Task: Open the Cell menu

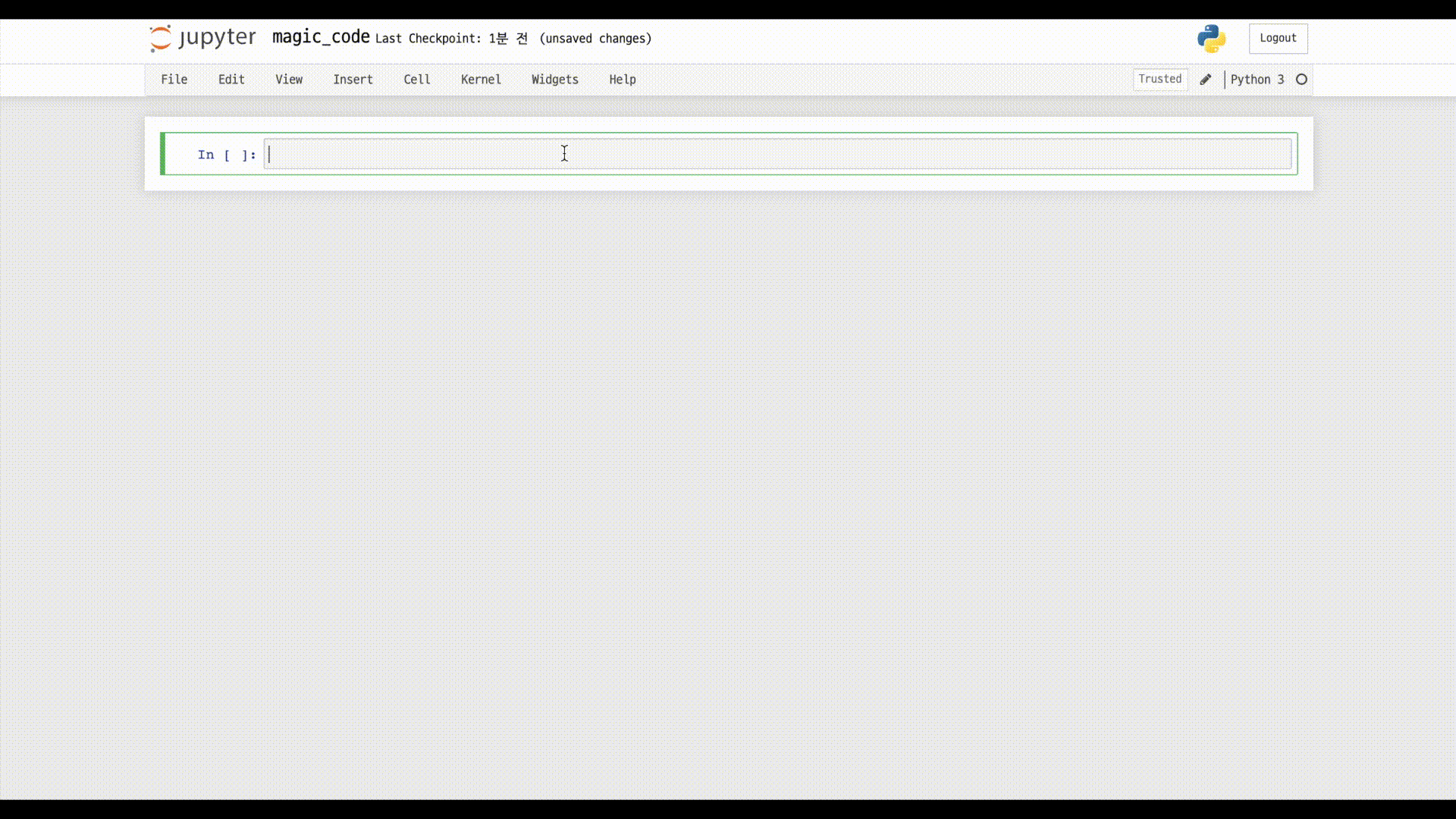Action: [416, 80]
